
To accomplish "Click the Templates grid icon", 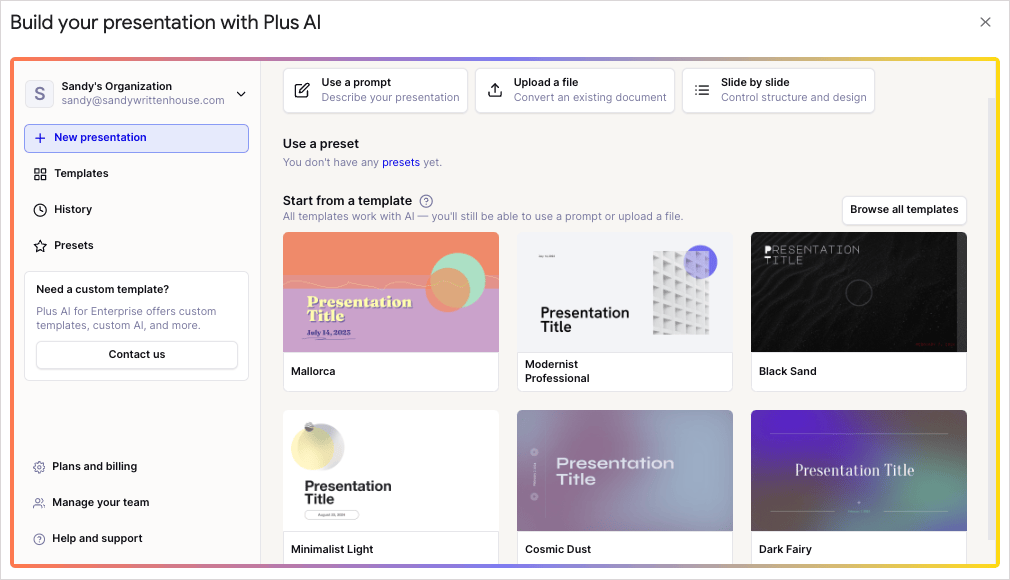I will tap(40, 174).
